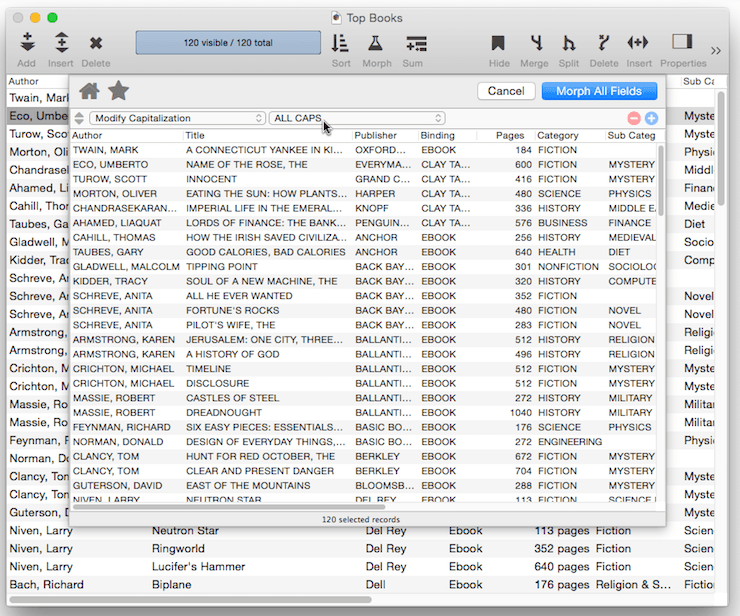
Task: Click the ENGINEERING category cell
Action: (x=570, y=442)
